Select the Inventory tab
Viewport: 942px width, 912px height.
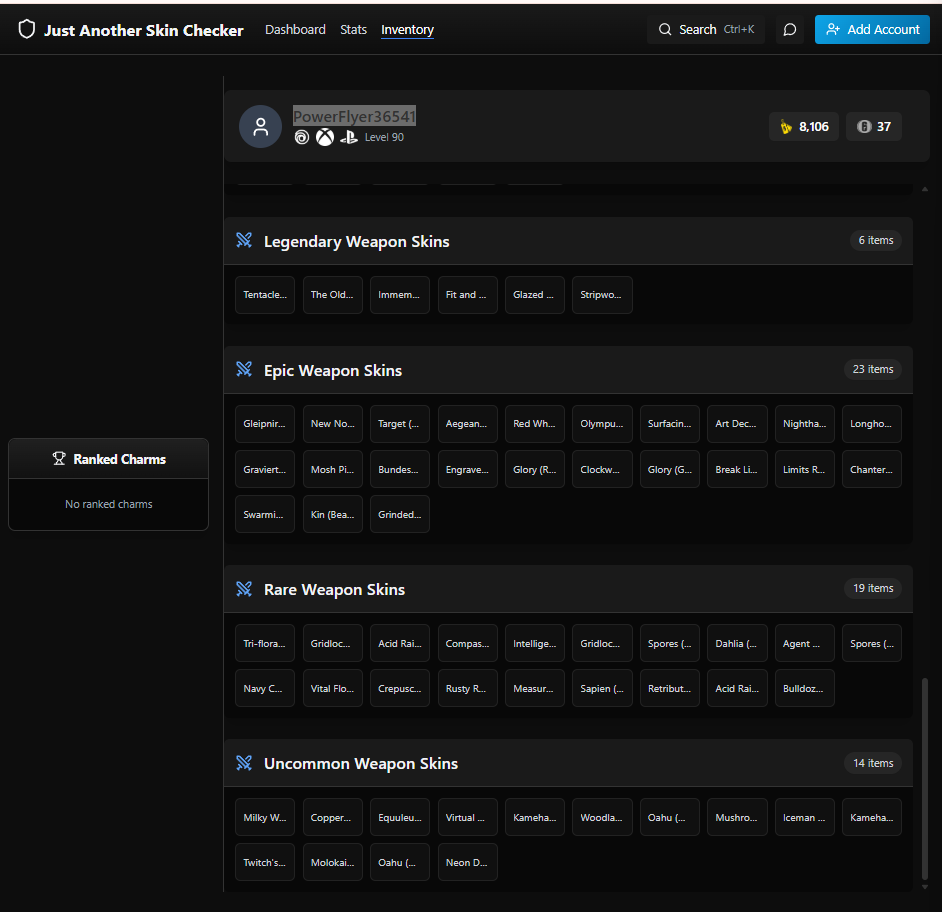tap(407, 29)
